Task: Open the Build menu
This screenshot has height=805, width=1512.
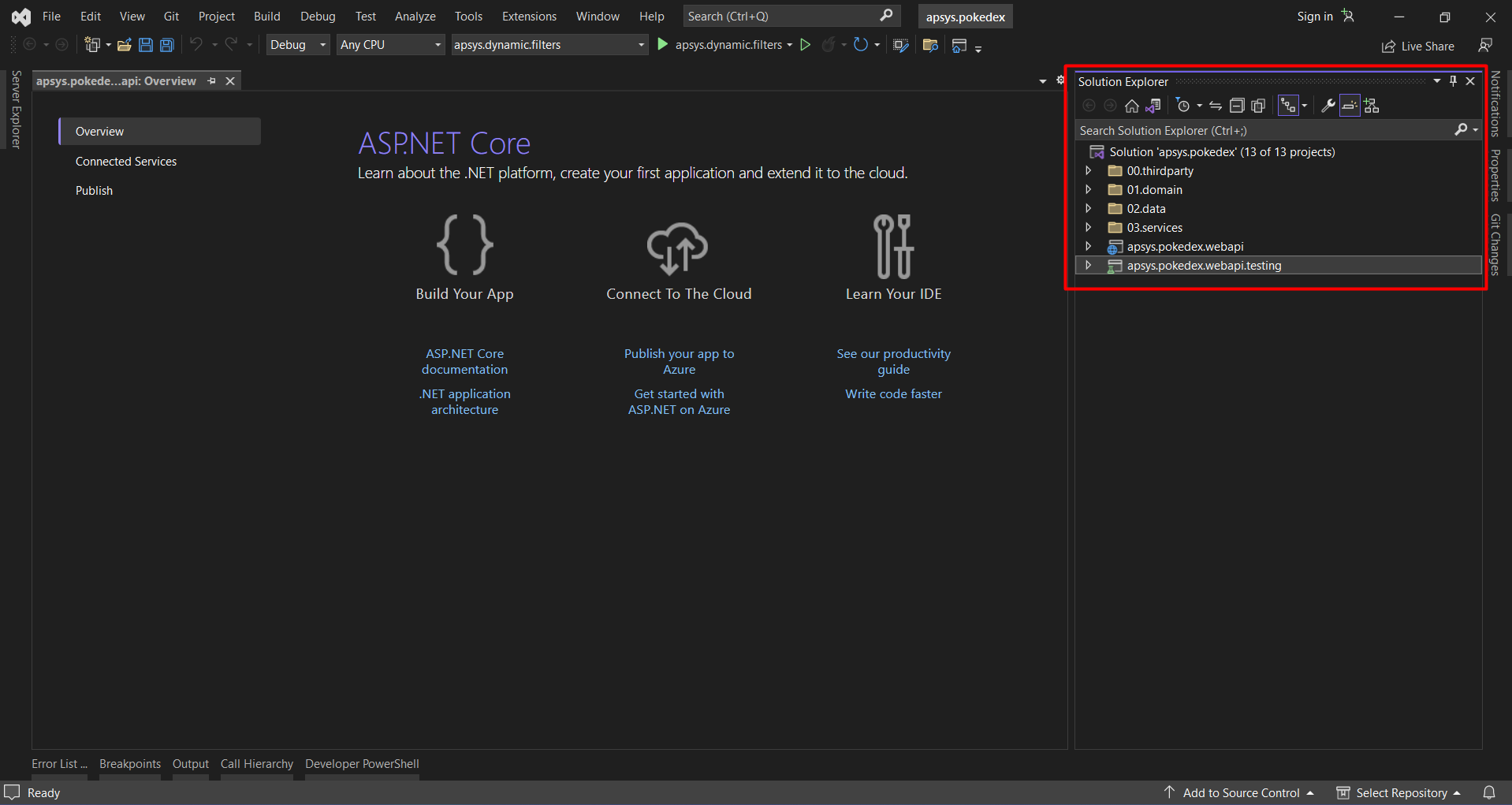Action: [x=266, y=17]
